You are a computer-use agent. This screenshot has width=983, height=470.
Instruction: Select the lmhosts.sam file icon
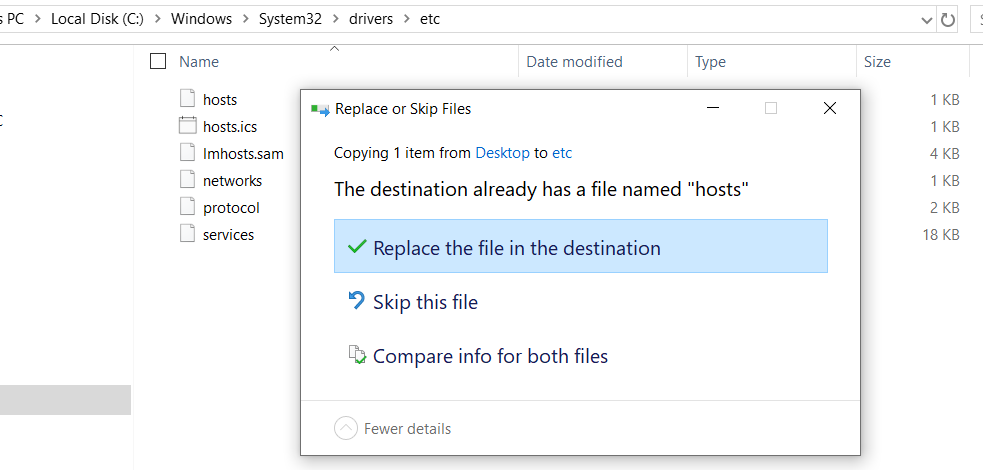187,153
